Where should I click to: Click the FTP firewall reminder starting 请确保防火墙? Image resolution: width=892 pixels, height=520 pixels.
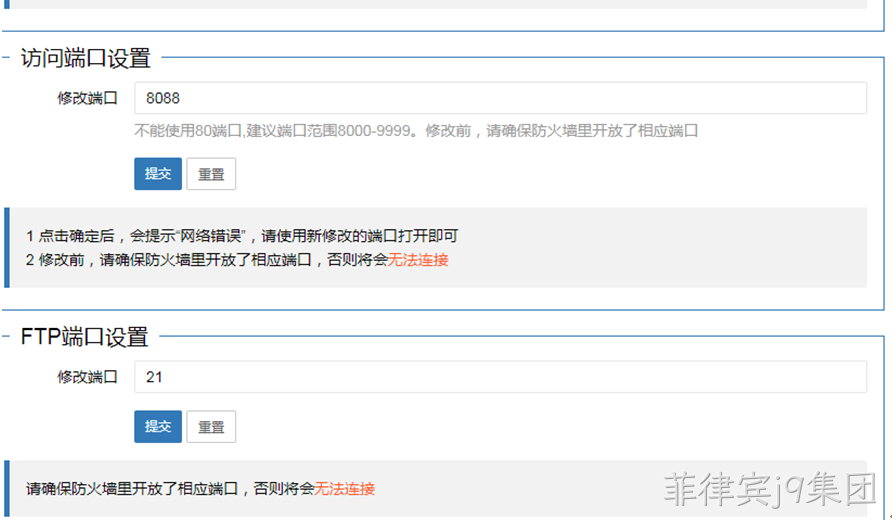200,489
